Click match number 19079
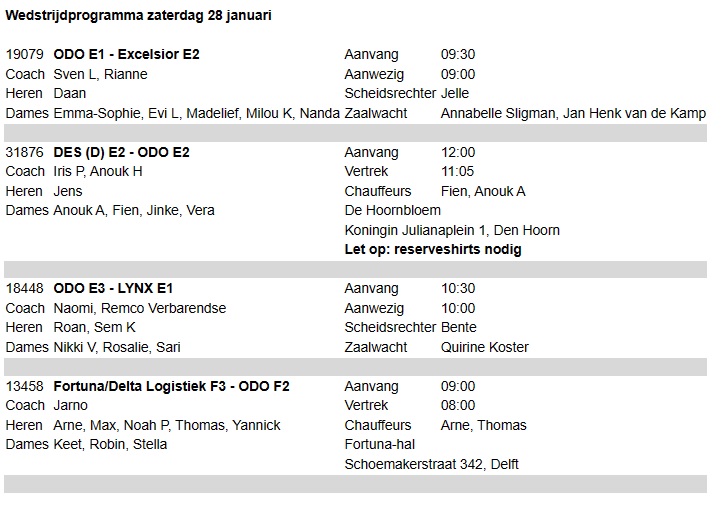 24,54
